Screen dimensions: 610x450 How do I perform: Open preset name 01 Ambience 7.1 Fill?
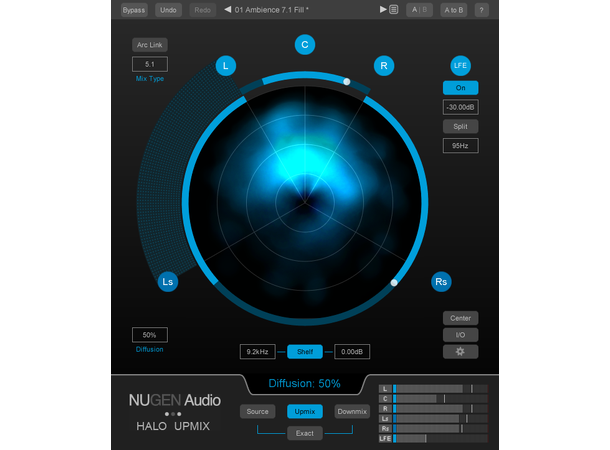(272, 10)
